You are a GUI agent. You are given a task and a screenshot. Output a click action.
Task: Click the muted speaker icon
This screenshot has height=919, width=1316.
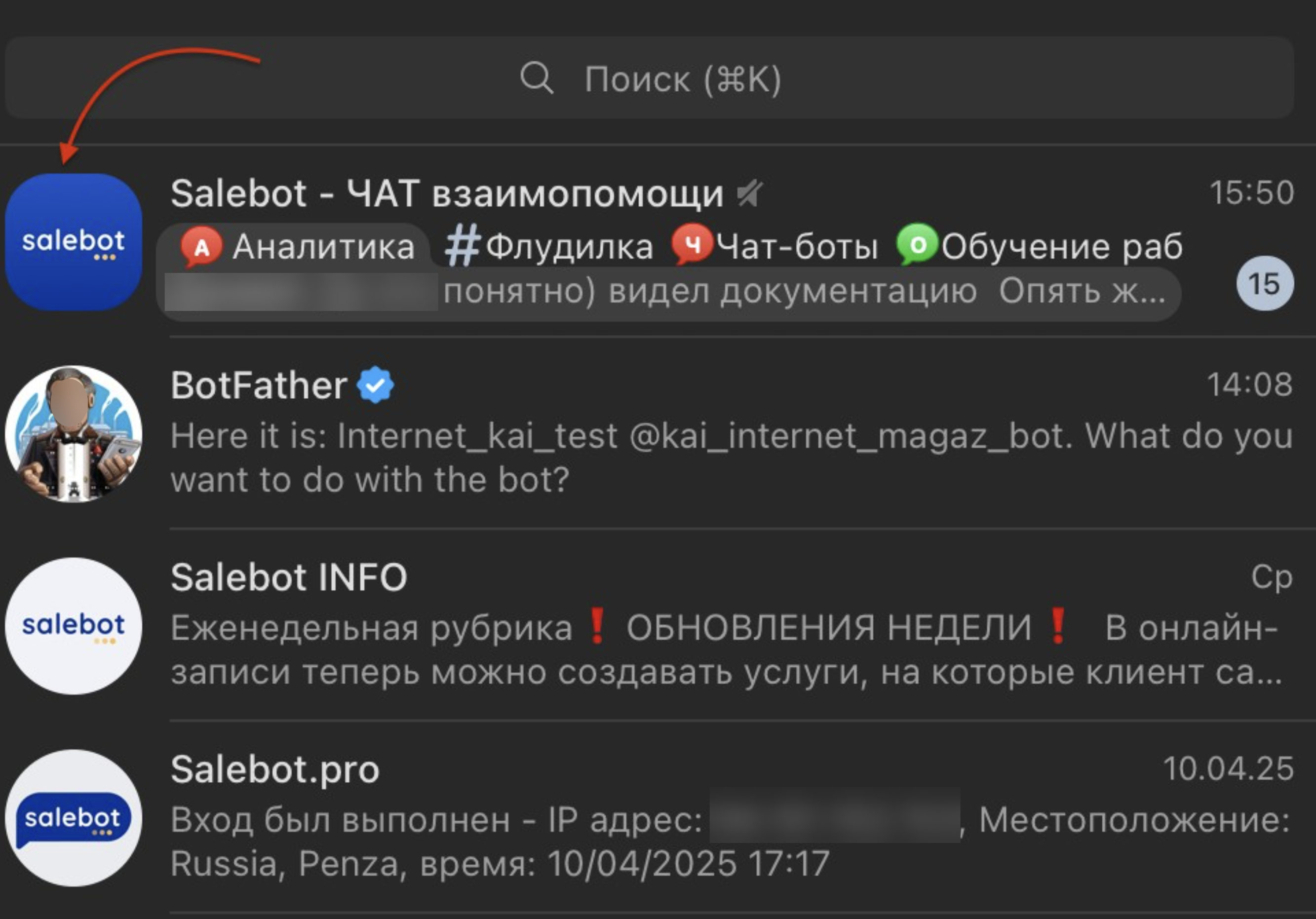coord(750,193)
